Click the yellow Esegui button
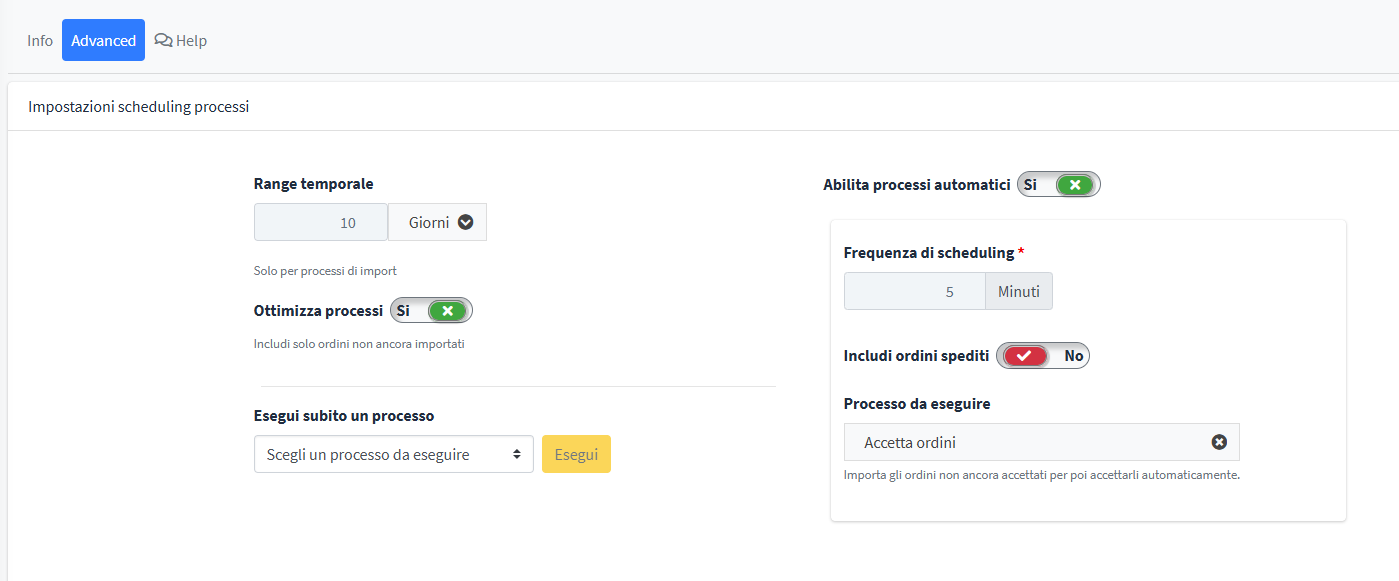This screenshot has height=581, width=1399. (x=576, y=454)
